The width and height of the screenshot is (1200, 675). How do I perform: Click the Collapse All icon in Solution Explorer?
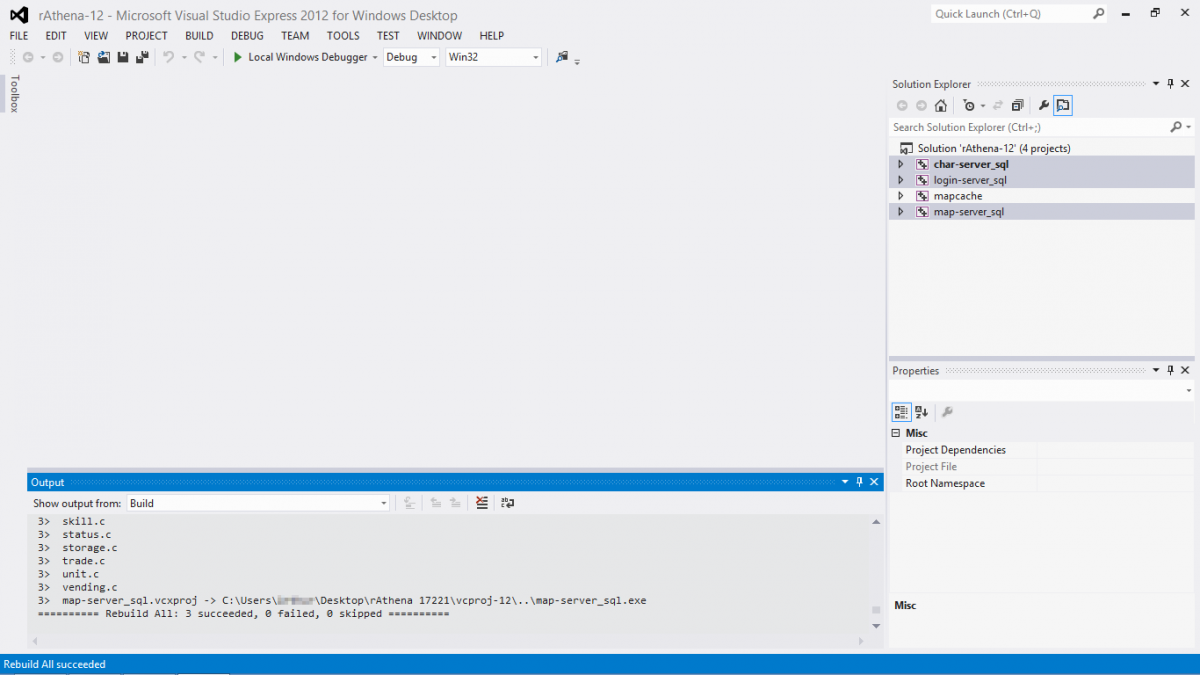pos(1017,105)
